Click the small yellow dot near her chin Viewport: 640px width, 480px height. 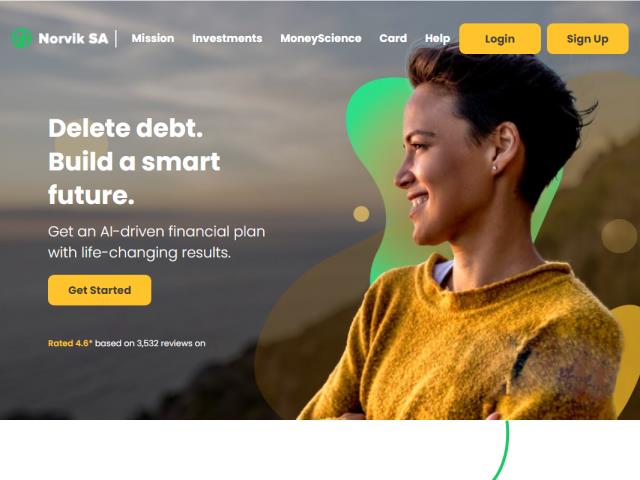[361, 214]
